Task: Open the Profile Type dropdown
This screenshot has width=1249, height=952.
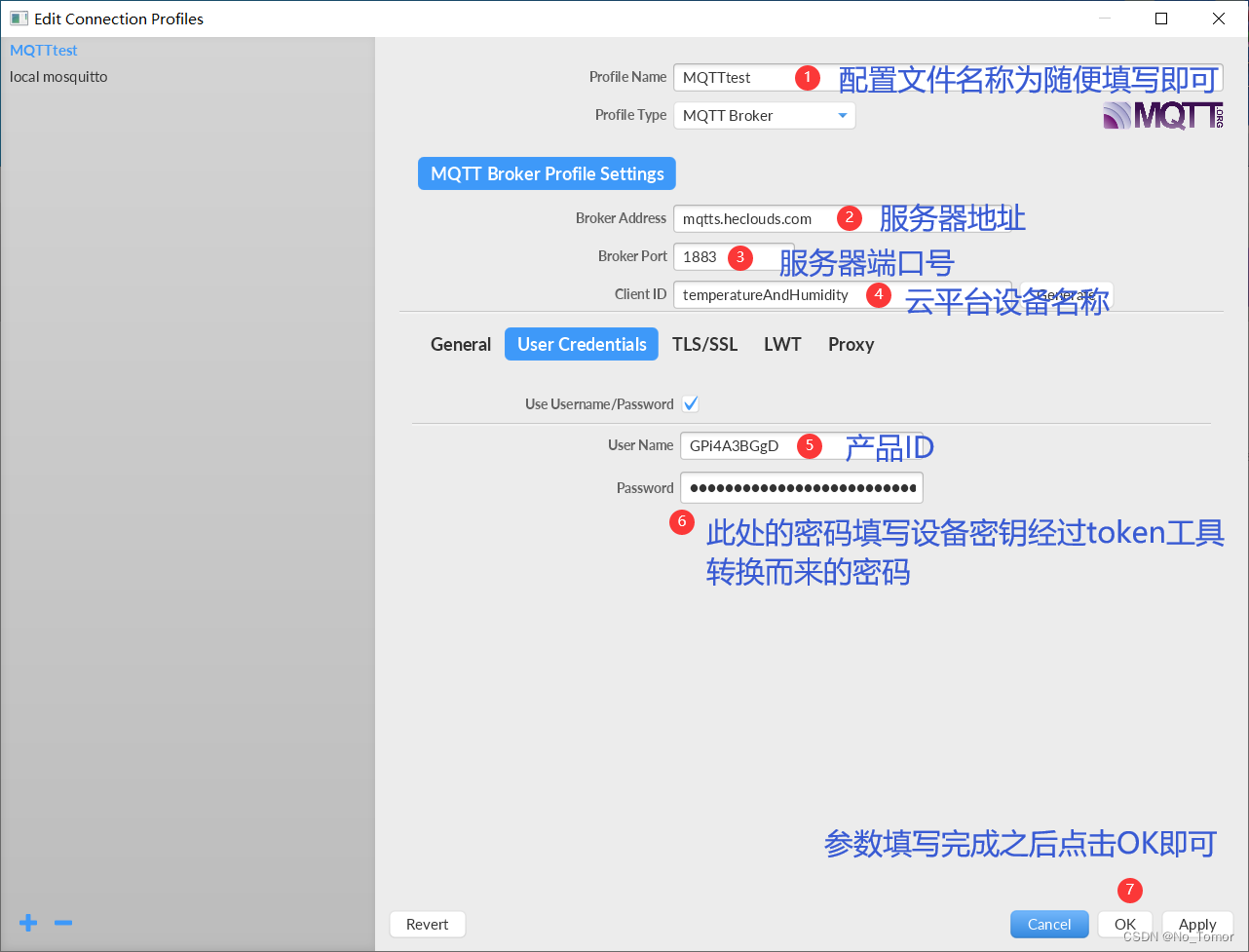Action: [x=765, y=115]
